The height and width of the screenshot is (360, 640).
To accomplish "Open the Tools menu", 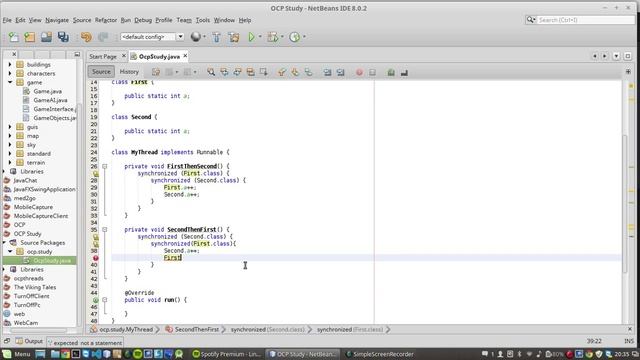I will pos(202,20).
